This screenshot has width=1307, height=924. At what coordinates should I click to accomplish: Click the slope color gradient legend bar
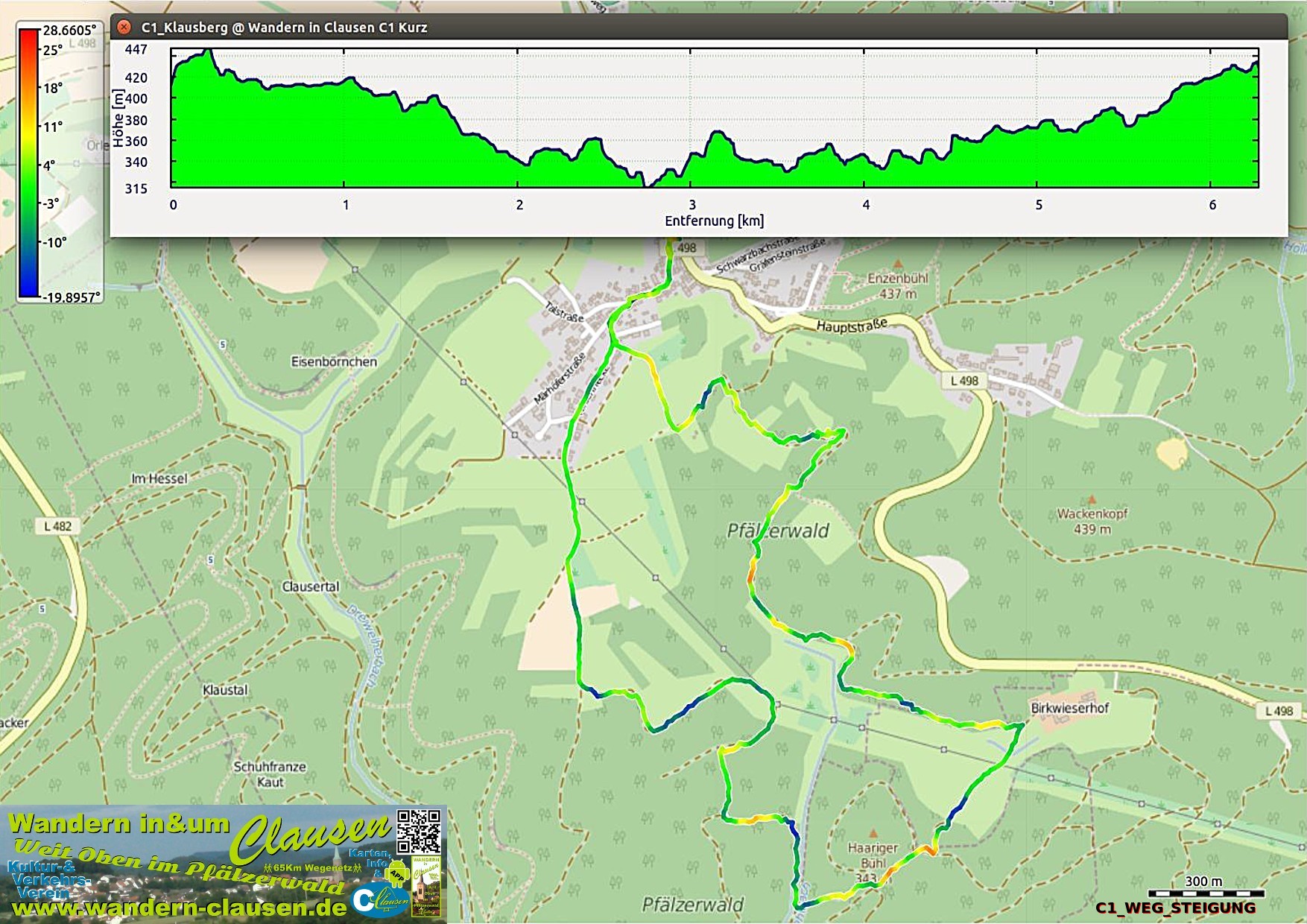[x=28, y=163]
